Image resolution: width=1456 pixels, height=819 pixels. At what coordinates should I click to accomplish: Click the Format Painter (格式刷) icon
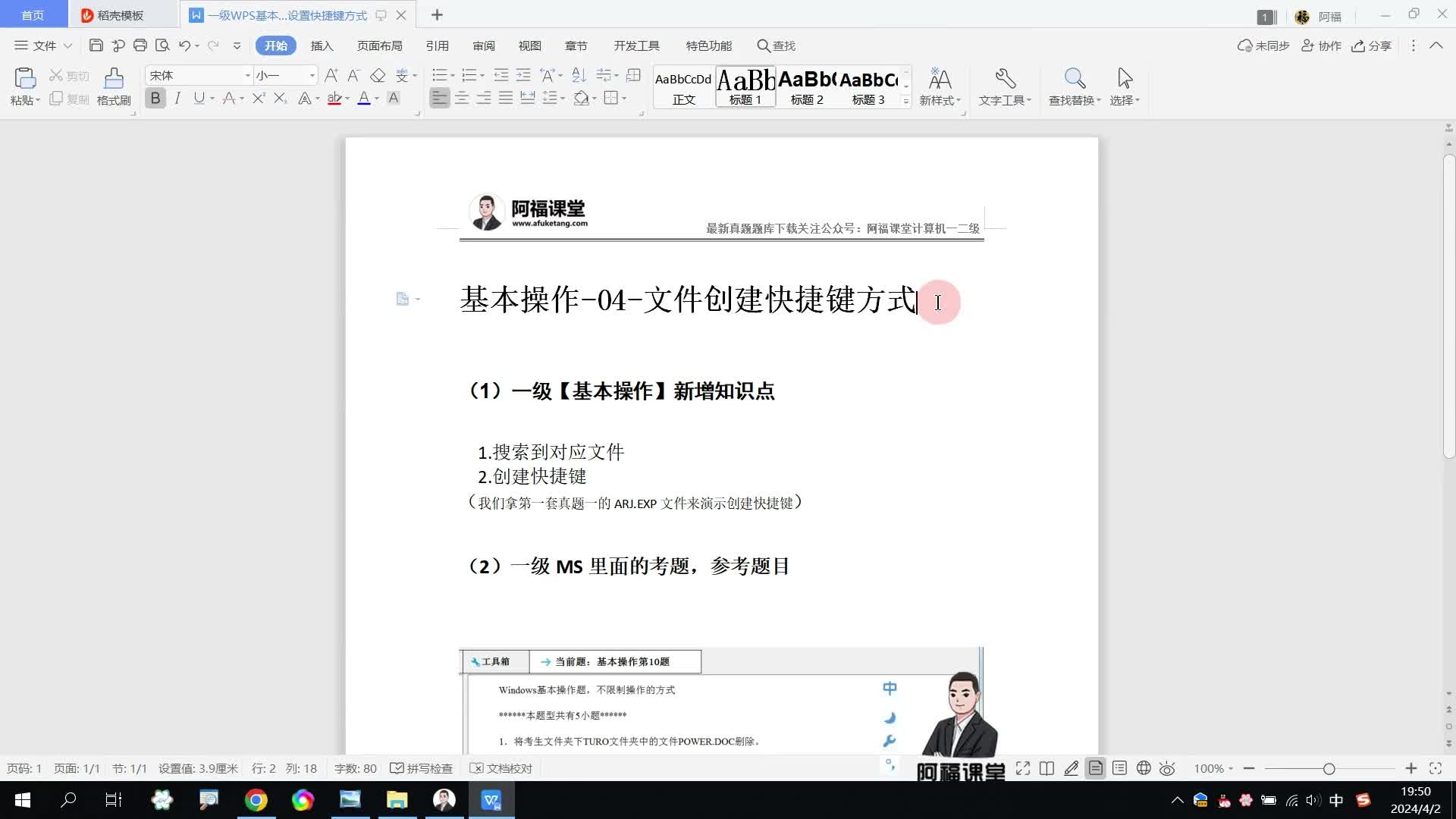click(114, 79)
